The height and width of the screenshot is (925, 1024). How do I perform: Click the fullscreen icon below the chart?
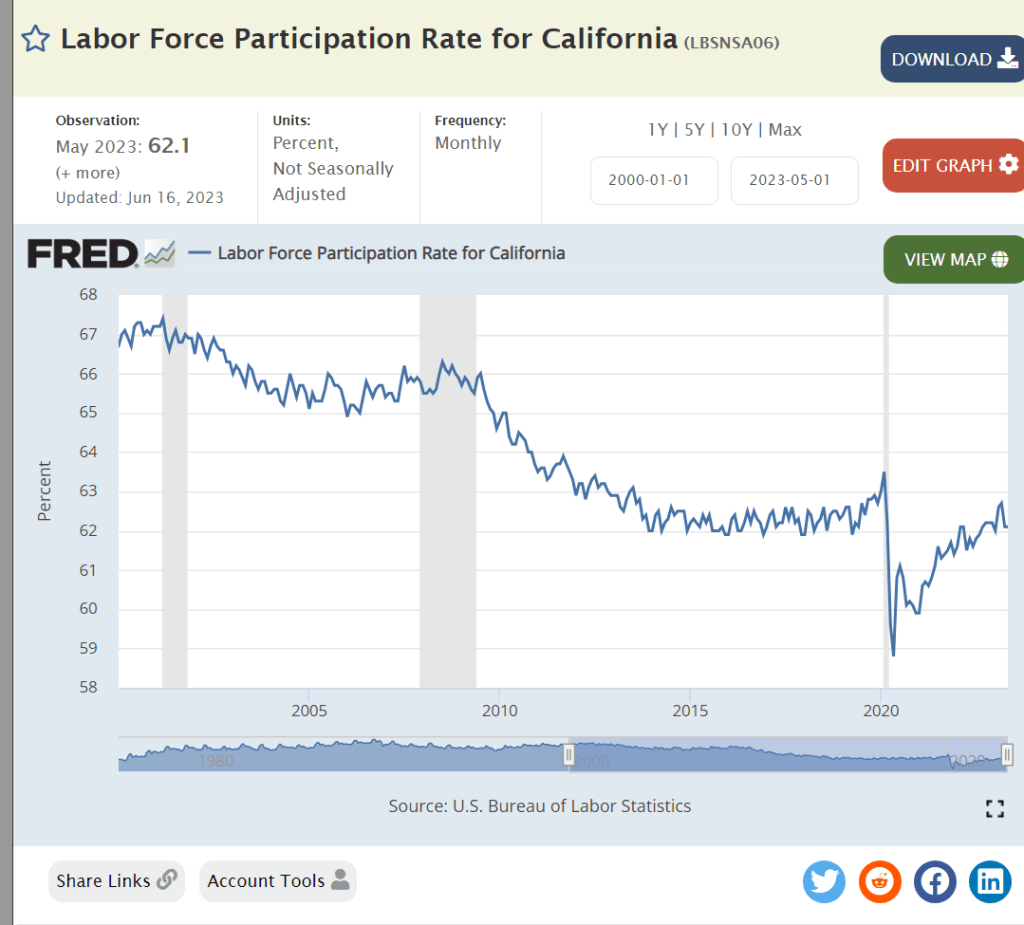[x=994, y=809]
